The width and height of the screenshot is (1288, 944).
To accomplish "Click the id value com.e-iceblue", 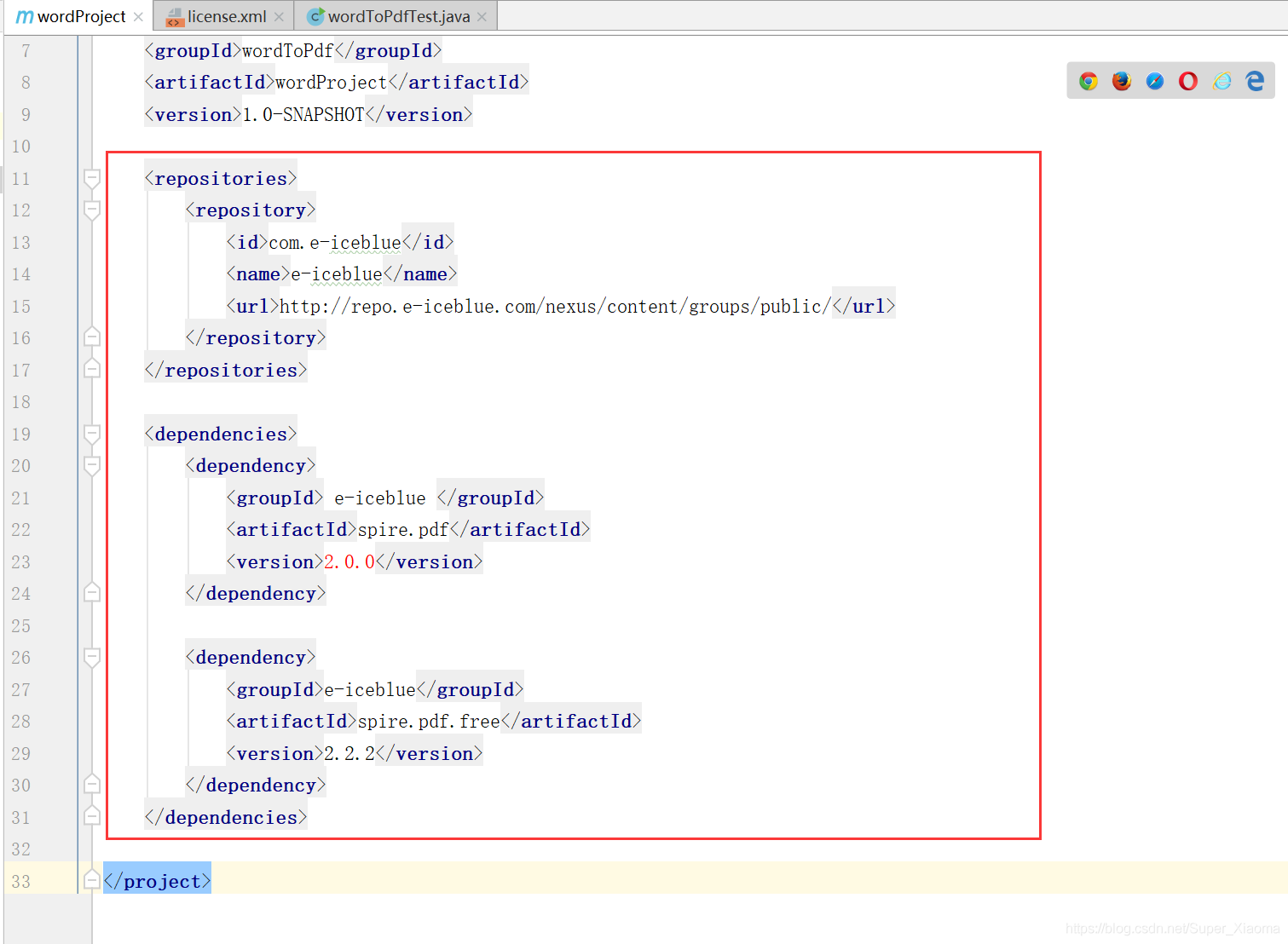I will [x=335, y=243].
